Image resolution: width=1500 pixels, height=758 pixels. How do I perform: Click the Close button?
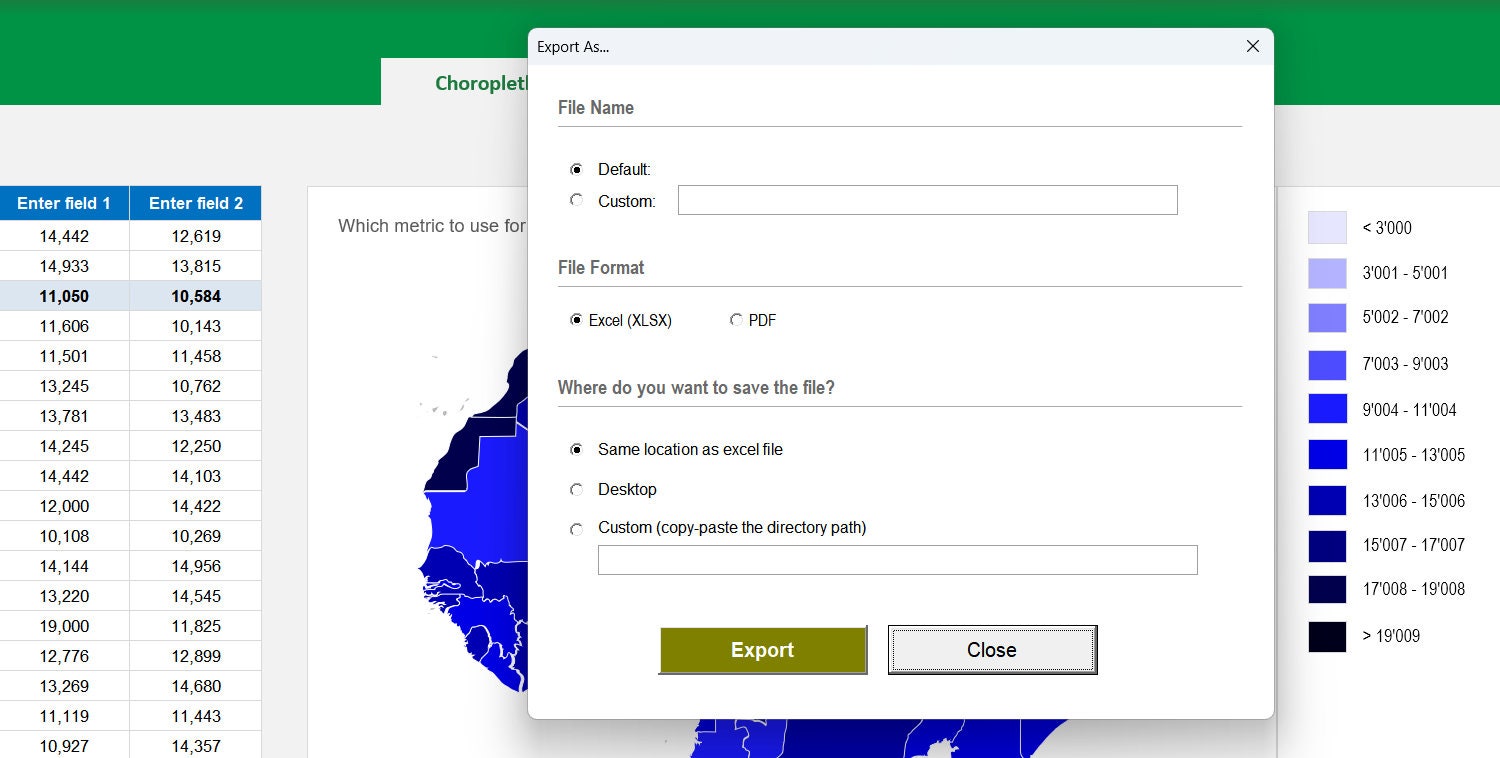[991, 649]
